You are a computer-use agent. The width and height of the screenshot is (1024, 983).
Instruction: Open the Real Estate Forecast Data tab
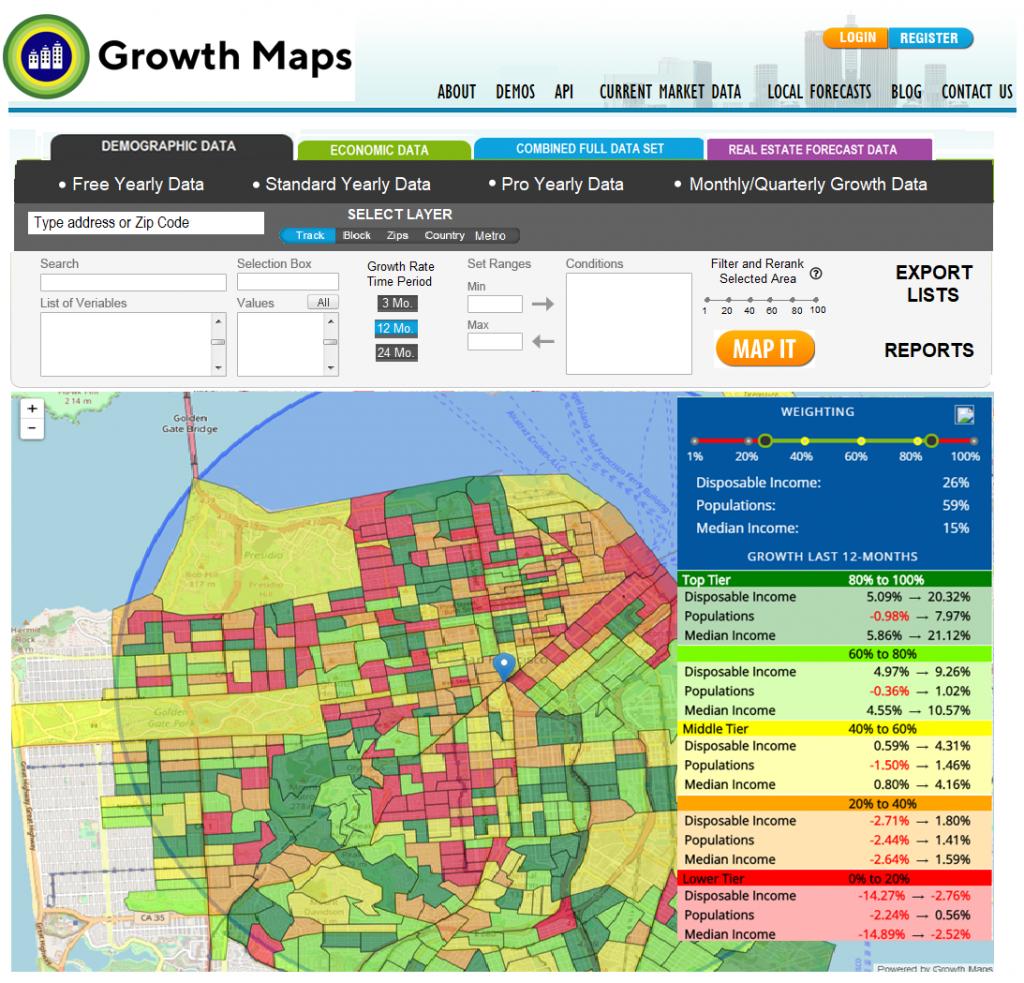(x=819, y=150)
